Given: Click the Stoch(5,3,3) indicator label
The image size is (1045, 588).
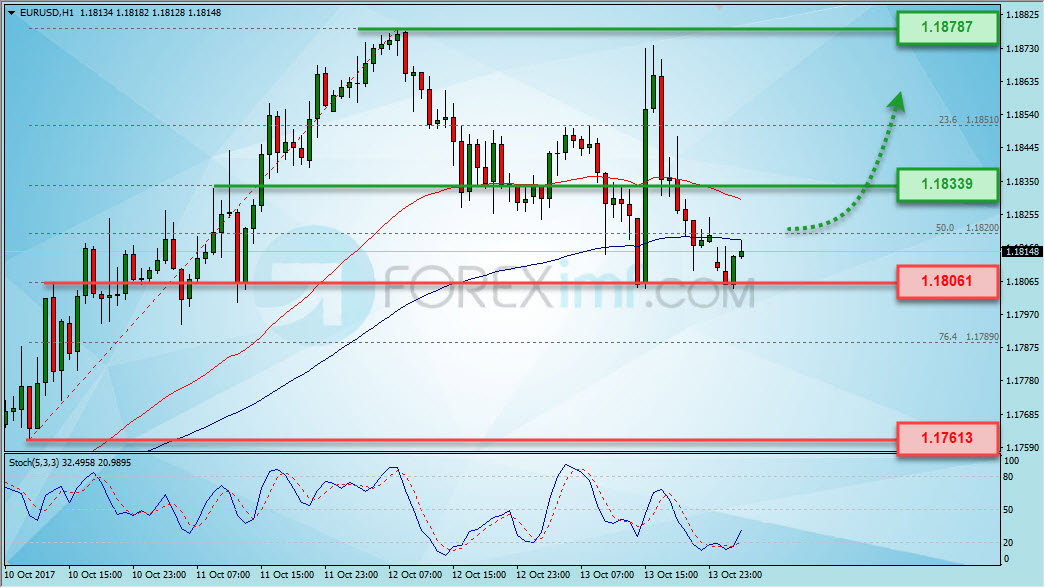Looking at the screenshot, I should (36, 463).
